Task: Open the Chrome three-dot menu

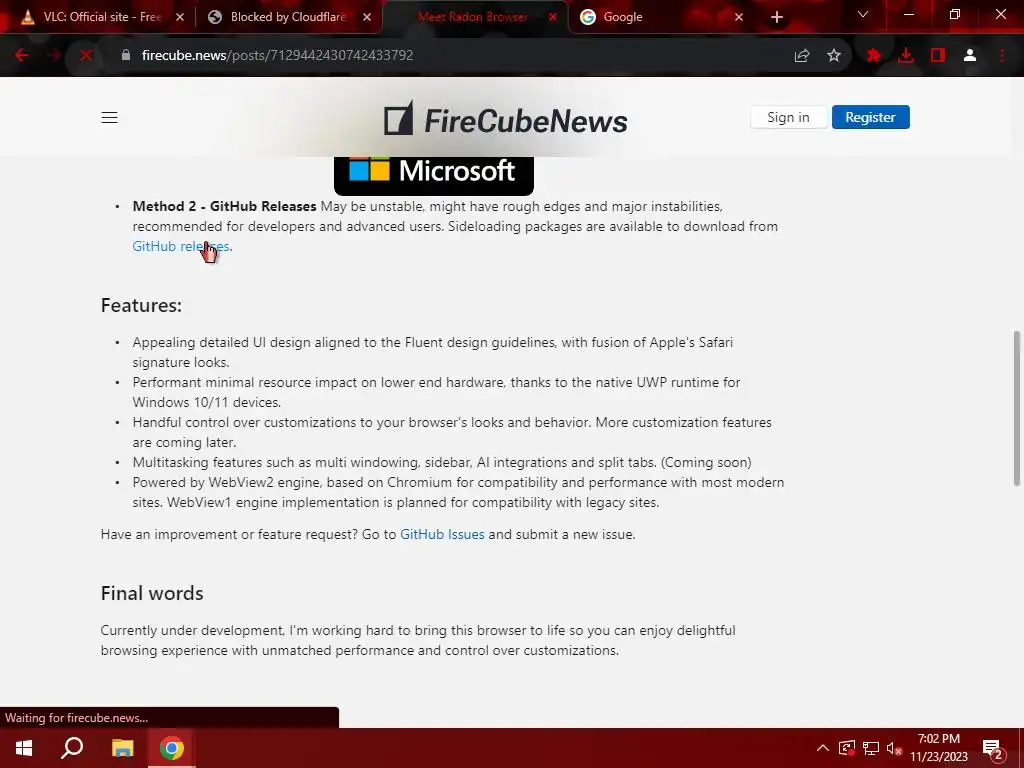Action: click(1002, 56)
